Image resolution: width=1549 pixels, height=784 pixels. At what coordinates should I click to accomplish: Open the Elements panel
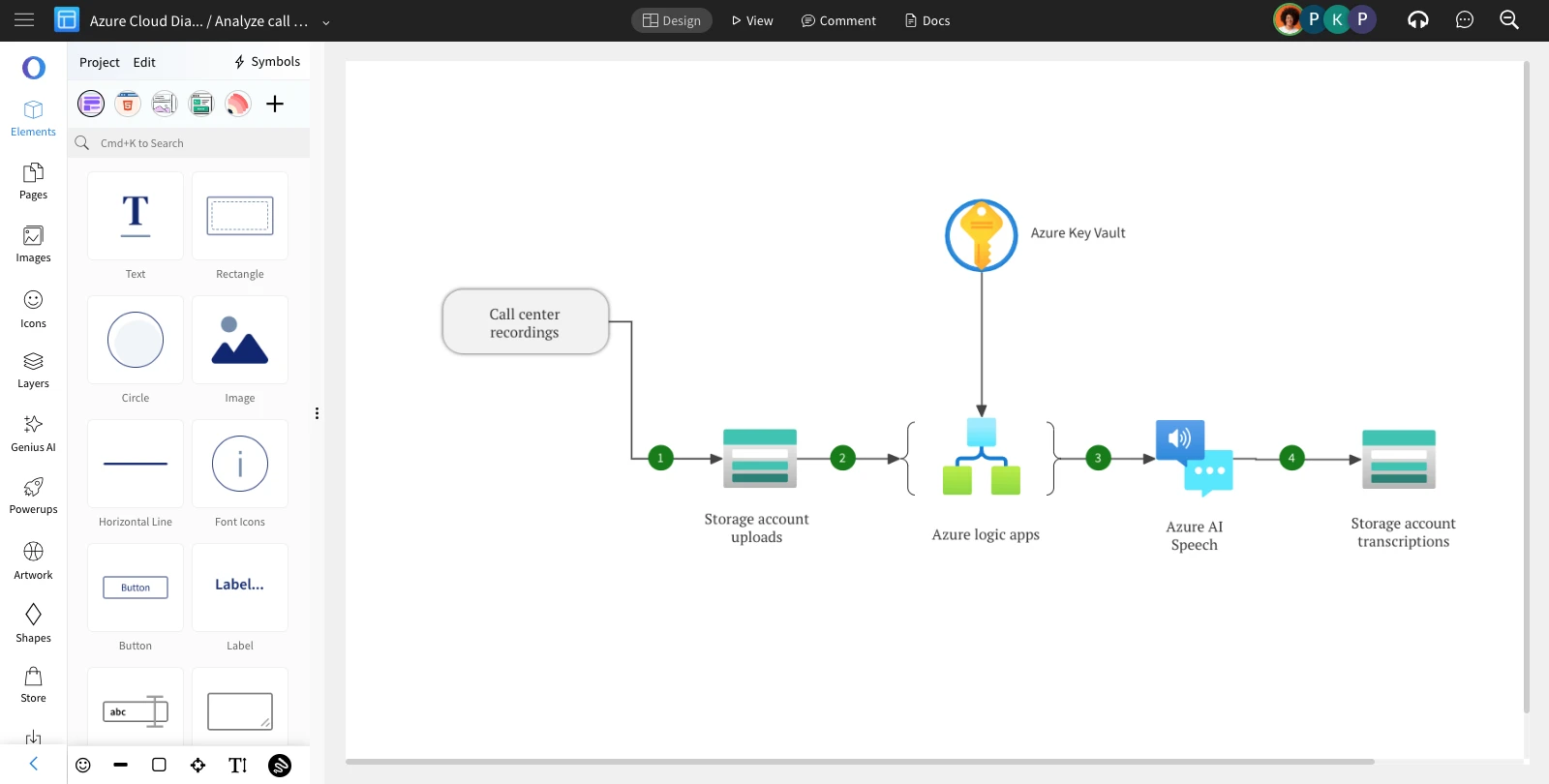tap(34, 118)
